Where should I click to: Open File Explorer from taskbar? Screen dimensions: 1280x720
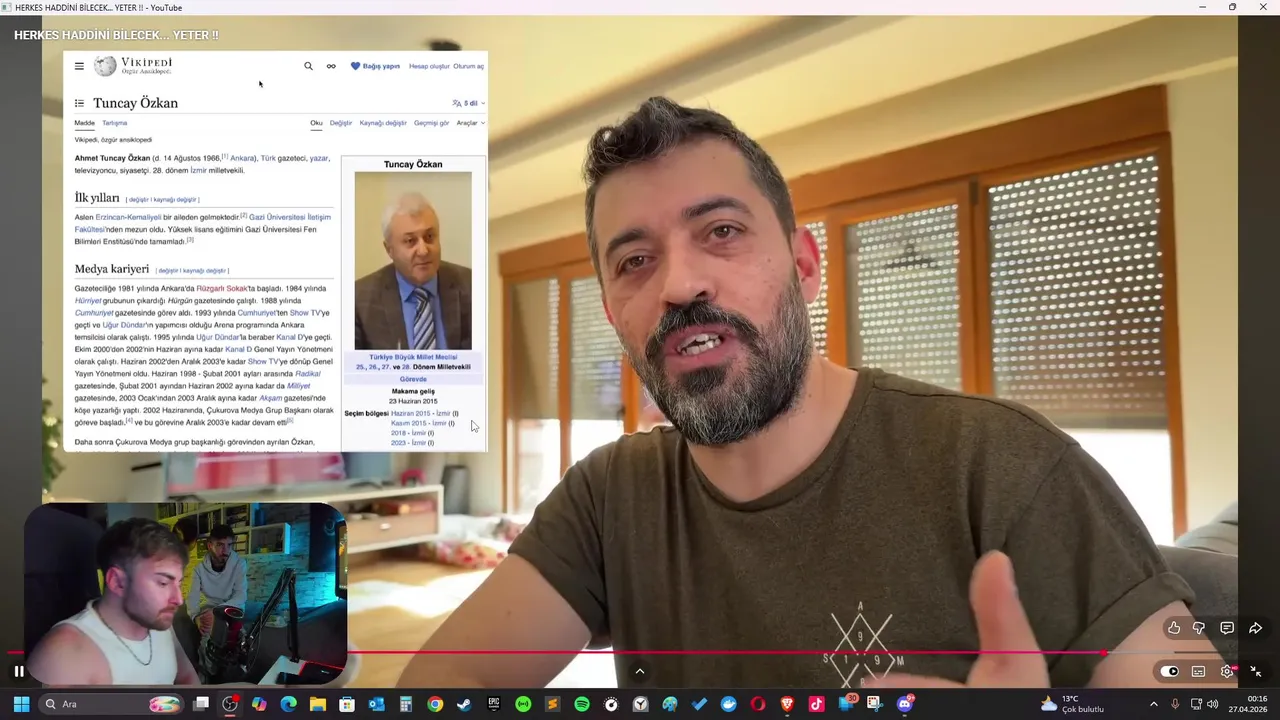point(318,704)
